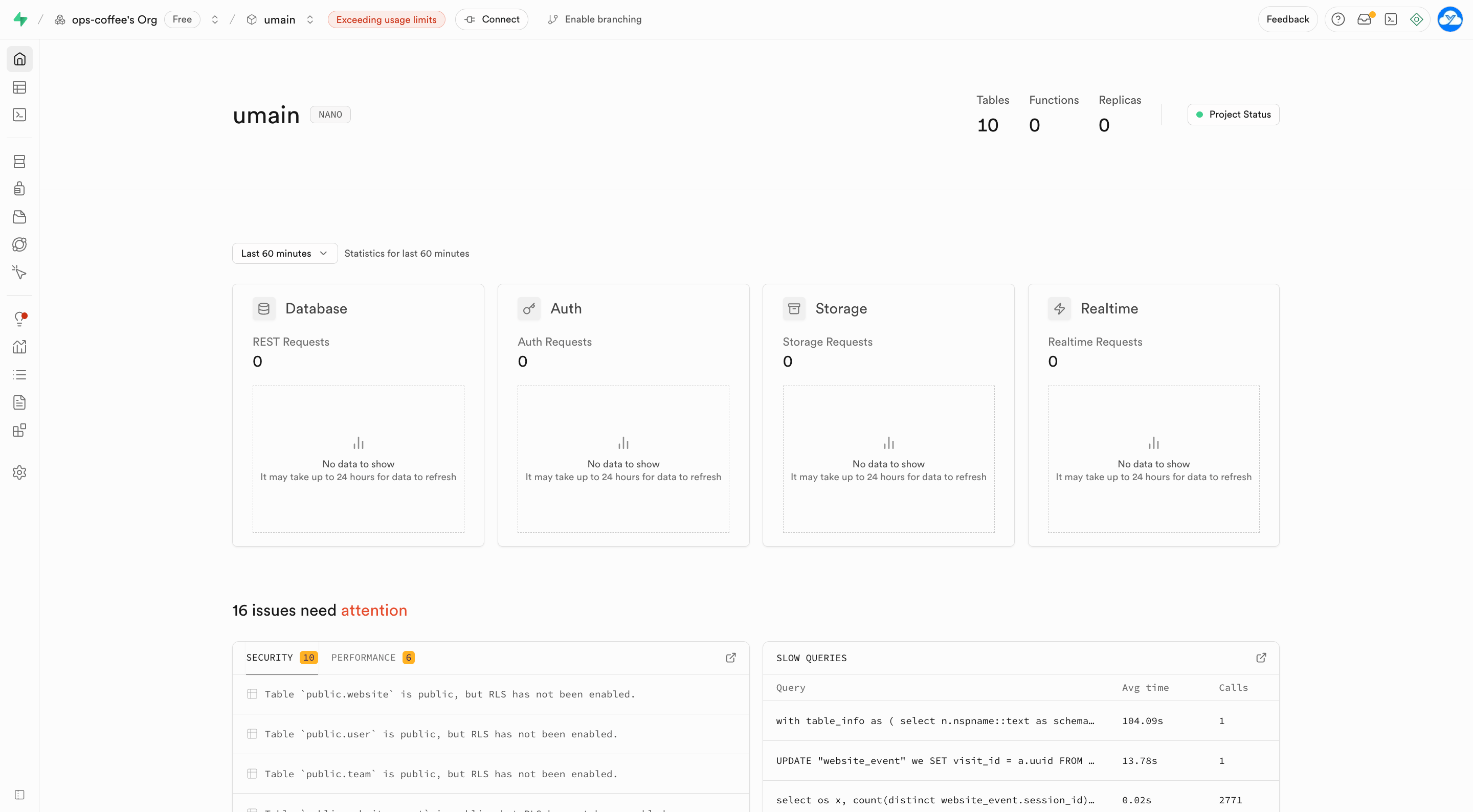
Task: Click the Connect button
Action: point(492,19)
